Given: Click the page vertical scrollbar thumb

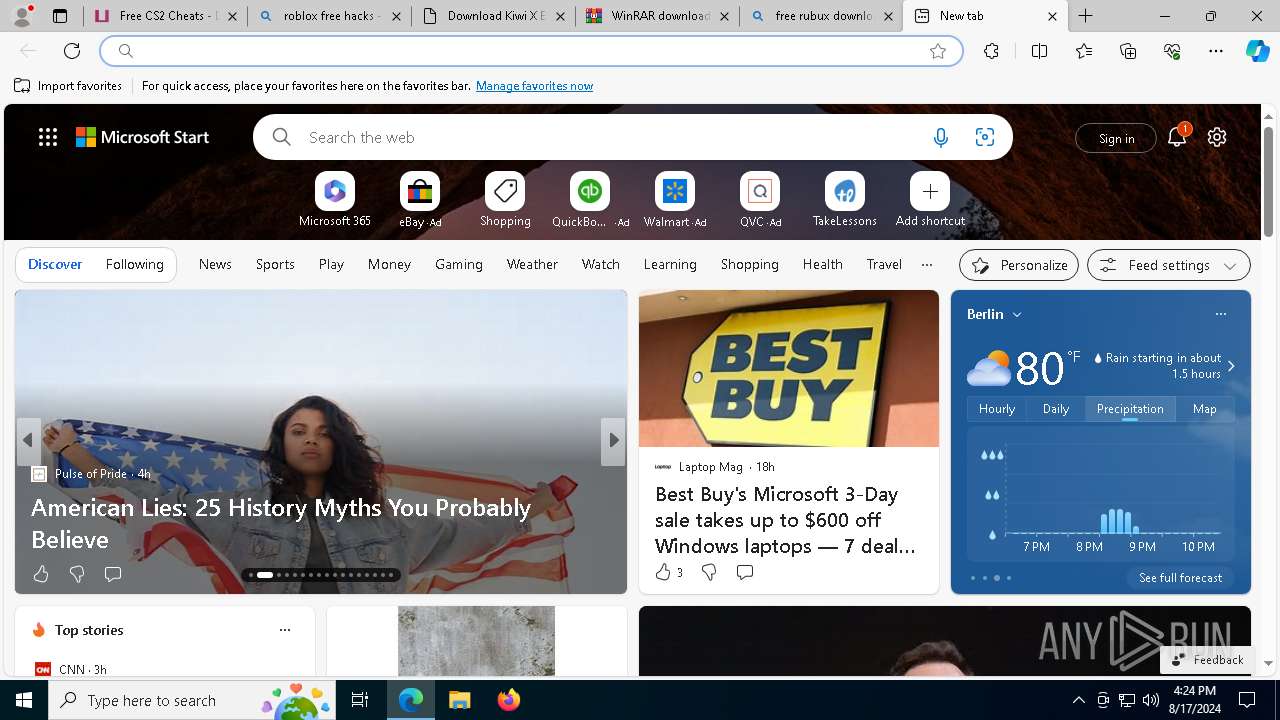Looking at the screenshot, I should click(1268, 183).
